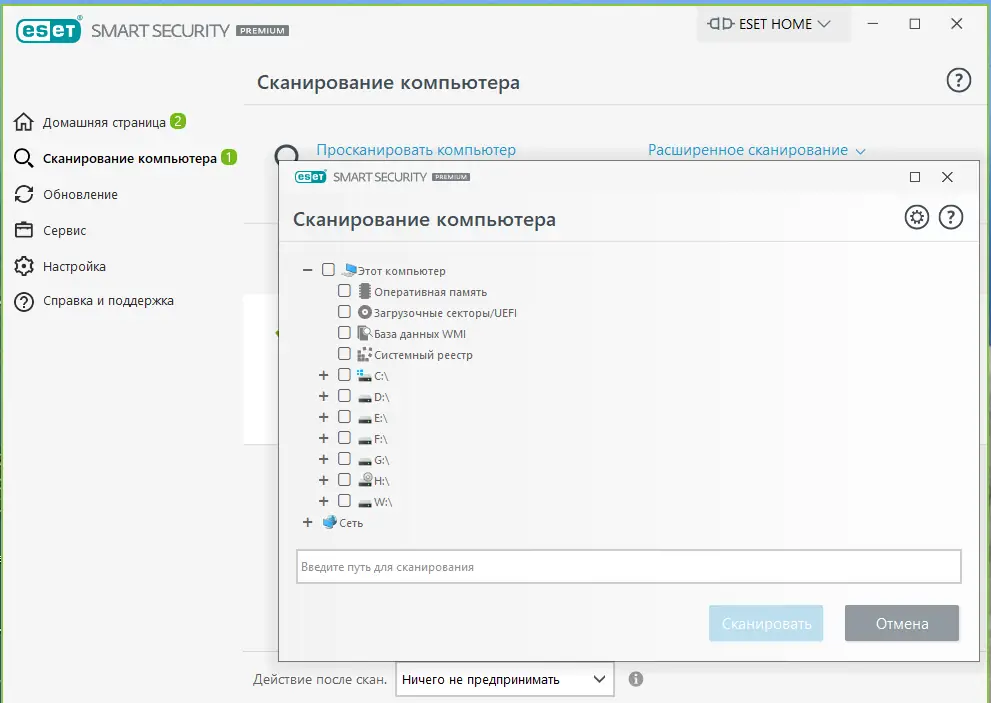The width and height of the screenshot is (991, 703).
Task: Close the scan dialog window
Action: 947,177
